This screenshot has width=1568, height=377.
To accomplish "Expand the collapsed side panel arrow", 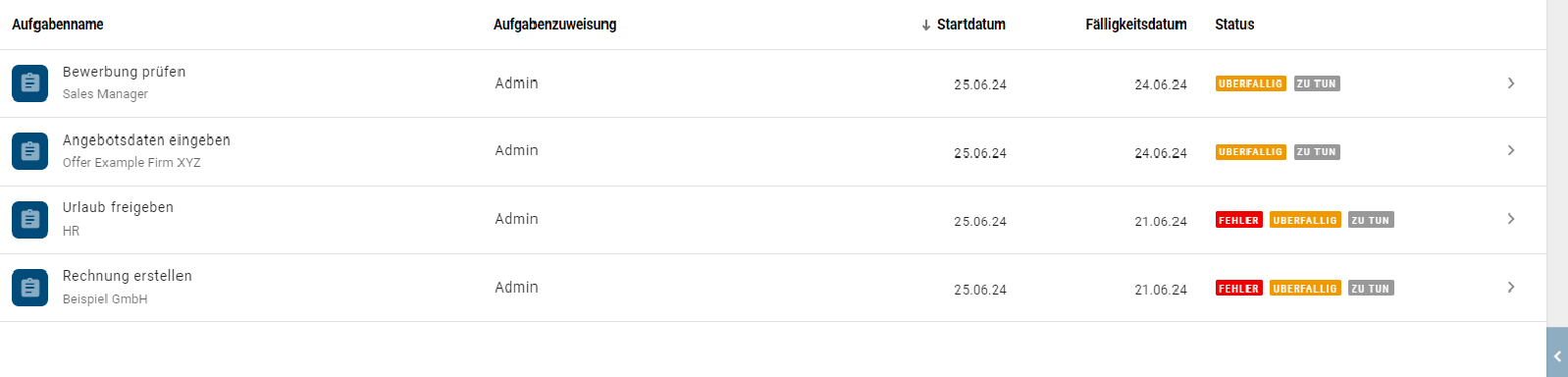I will click(x=1557, y=356).
